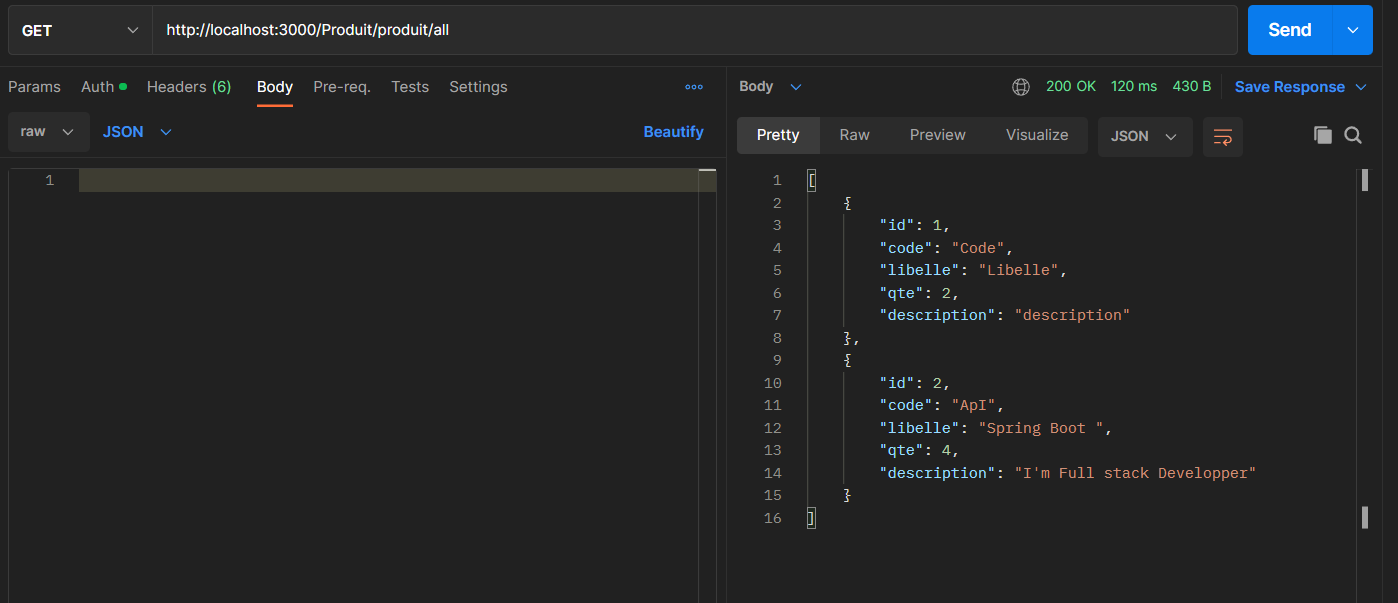Open the response JSON format selector

pos(1144,135)
